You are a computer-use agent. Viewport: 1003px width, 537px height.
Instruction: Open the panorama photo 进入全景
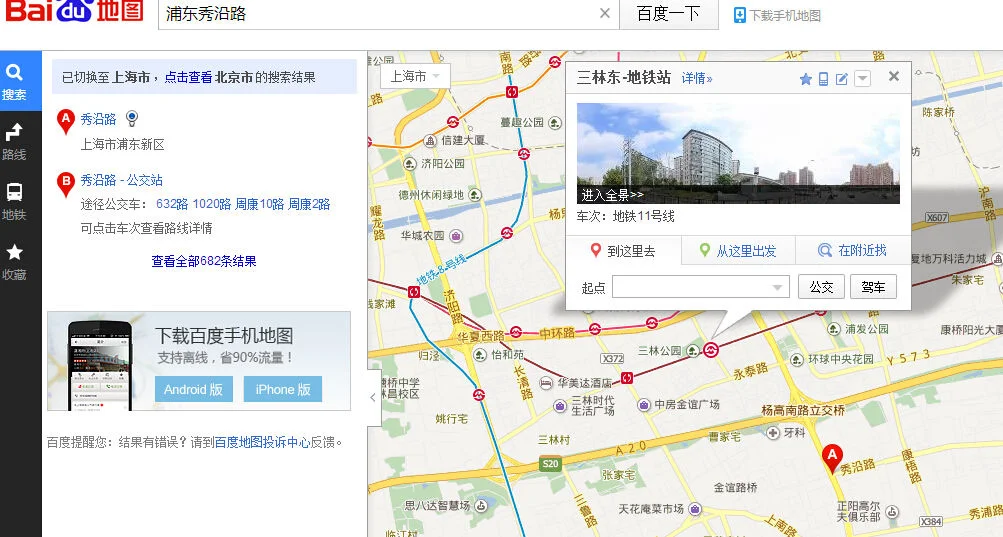pyautogui.click(x=738, y=153)
